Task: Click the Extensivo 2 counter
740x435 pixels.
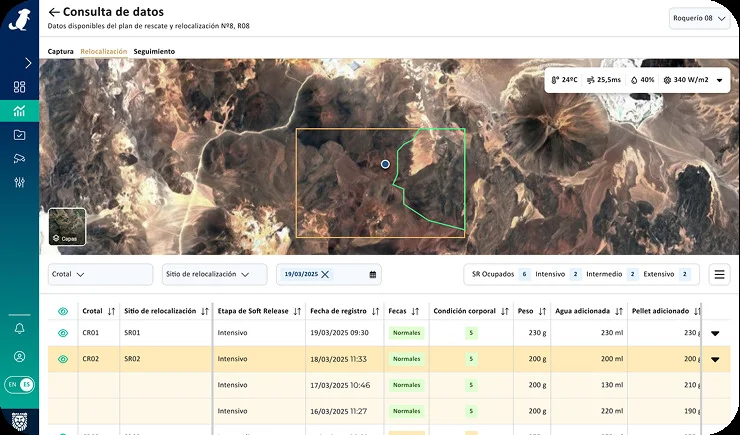Action: click(667, 274)
